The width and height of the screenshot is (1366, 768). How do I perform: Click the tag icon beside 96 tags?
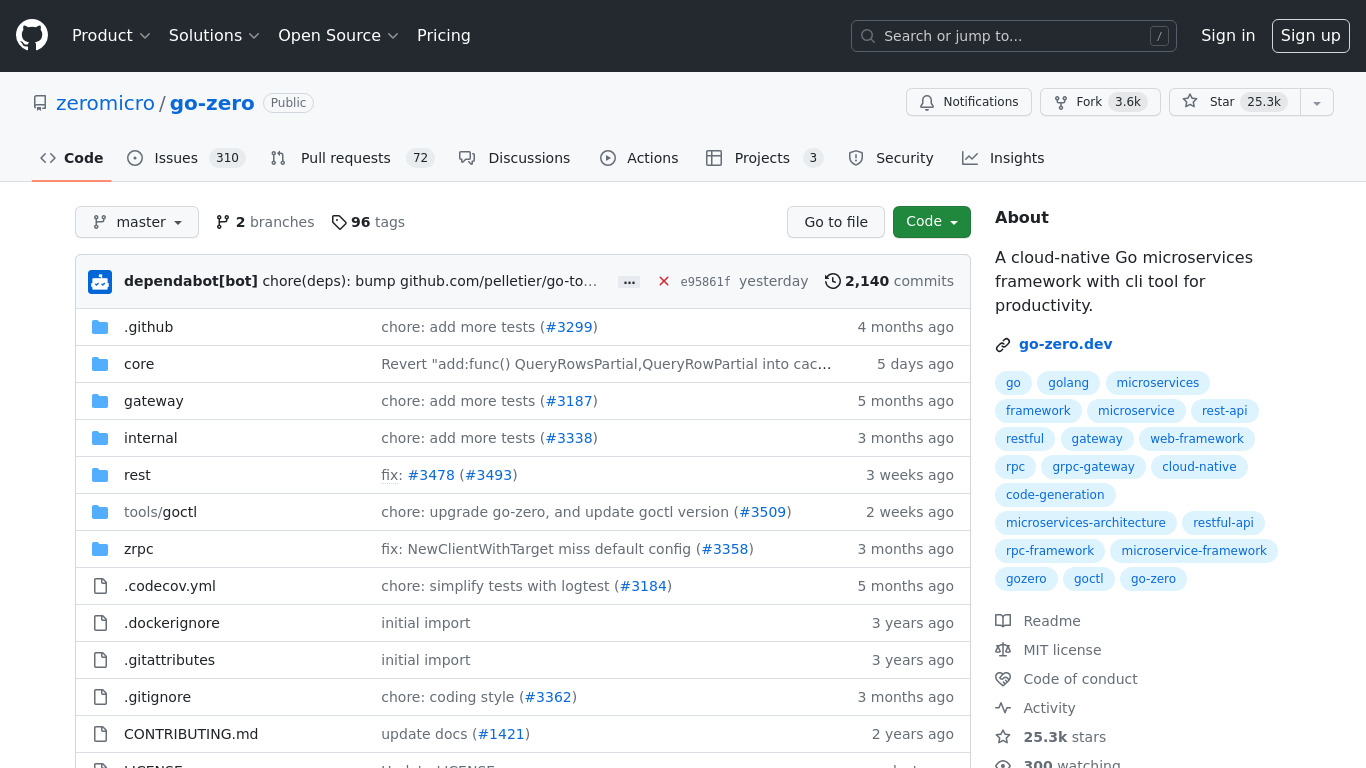(x=339, y=222)
